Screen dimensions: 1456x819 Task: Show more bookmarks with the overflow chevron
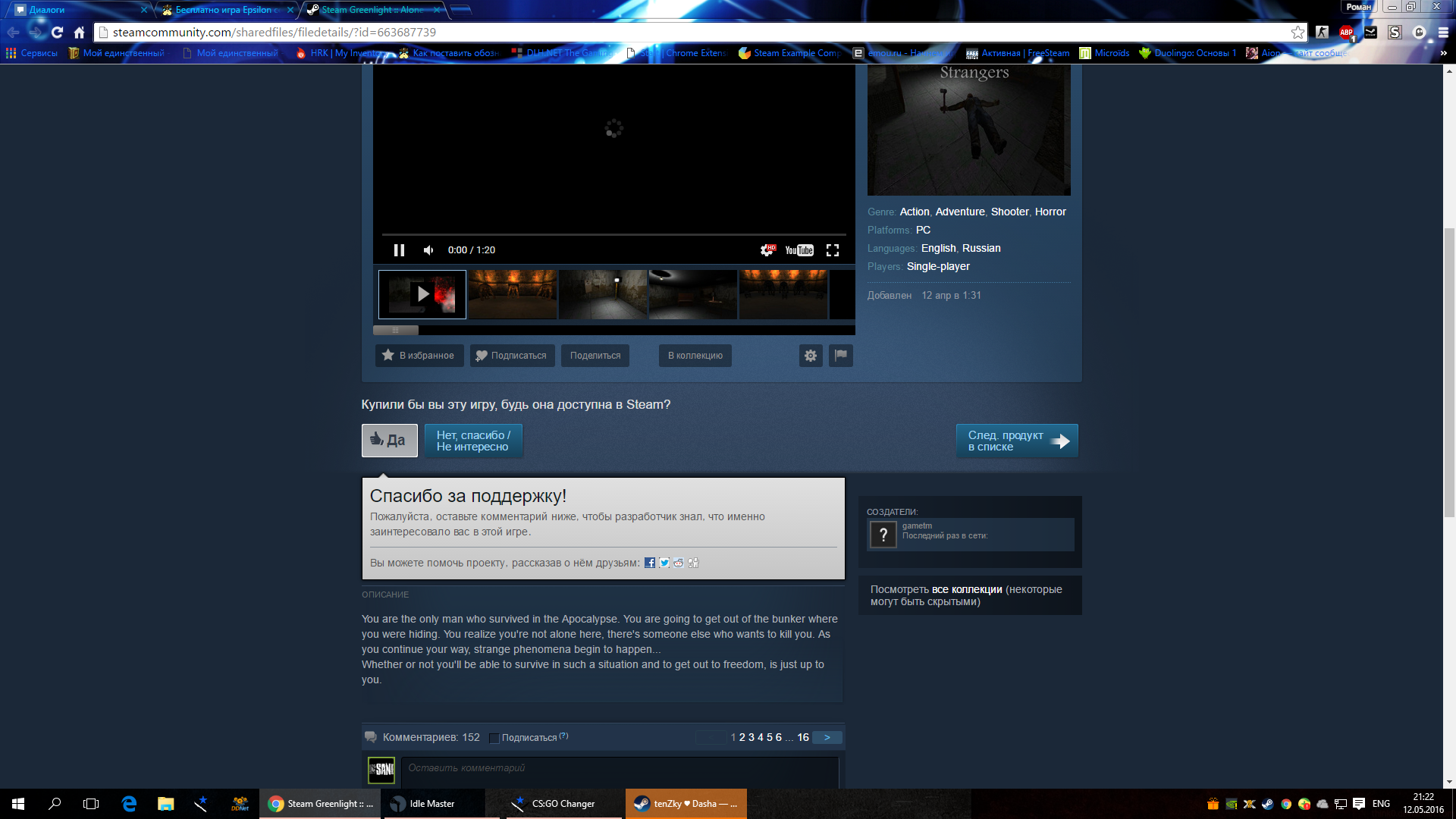point(1443,53)
